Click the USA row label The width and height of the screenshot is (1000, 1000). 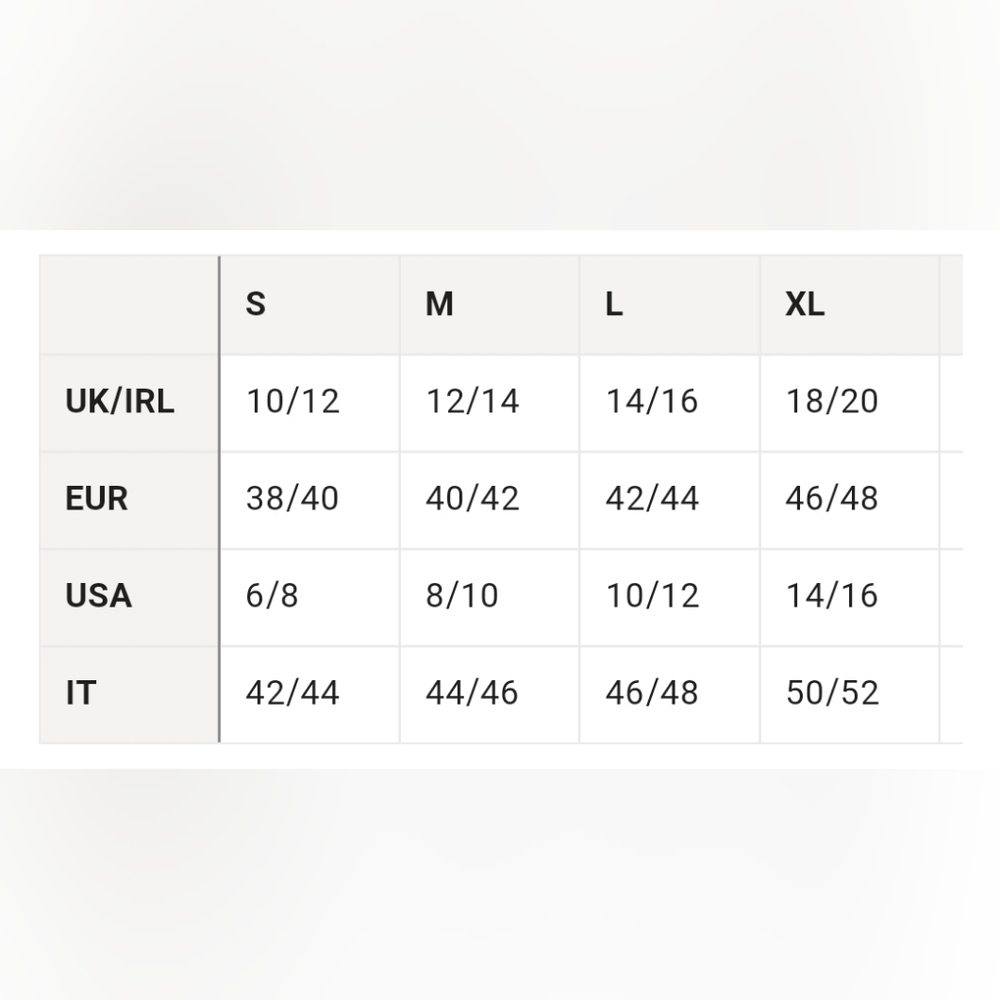click(129, 597)
